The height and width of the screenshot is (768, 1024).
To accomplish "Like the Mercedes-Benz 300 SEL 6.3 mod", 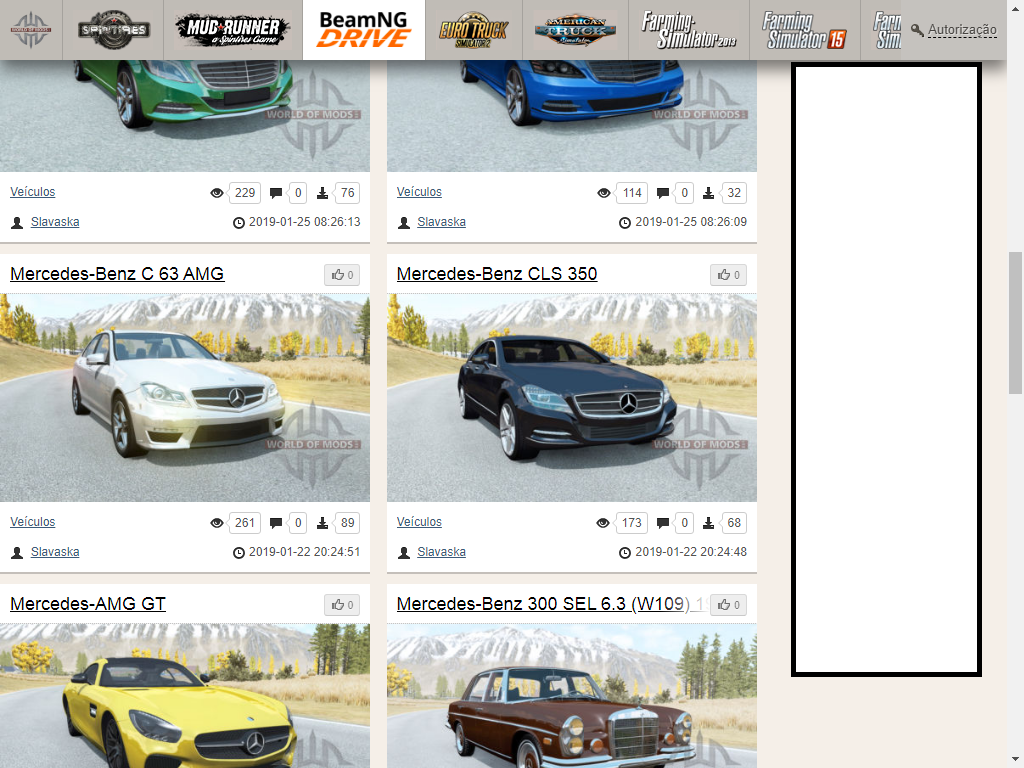I will (729, 605).
